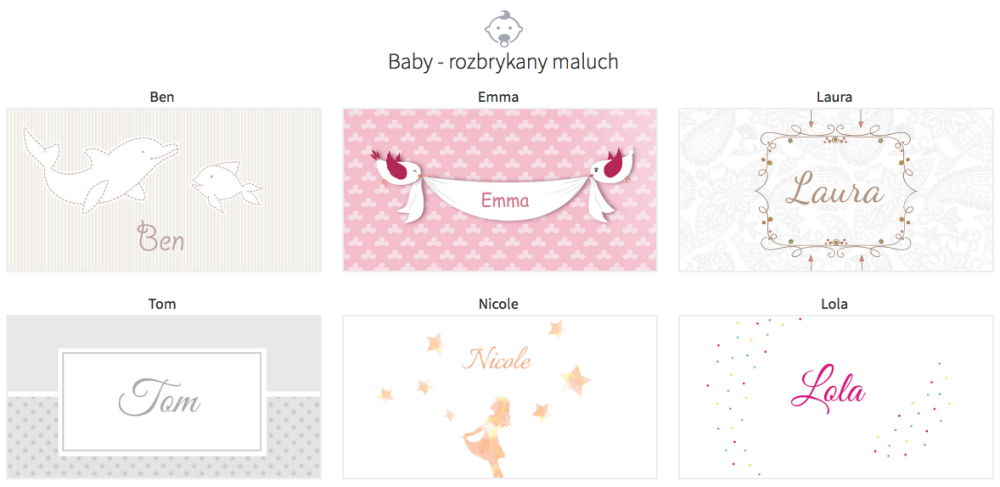Click the Nicole title label
Image resolution: width=1000 pixels, height=487 pixels.
498,305
